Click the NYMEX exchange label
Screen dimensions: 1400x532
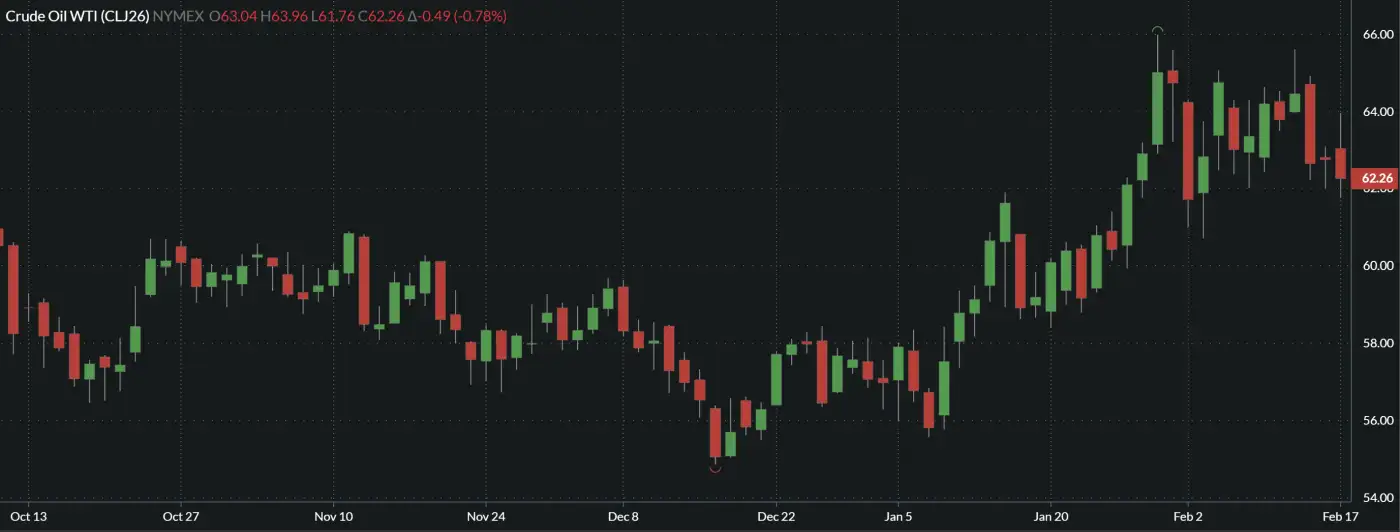pos(178,17)
